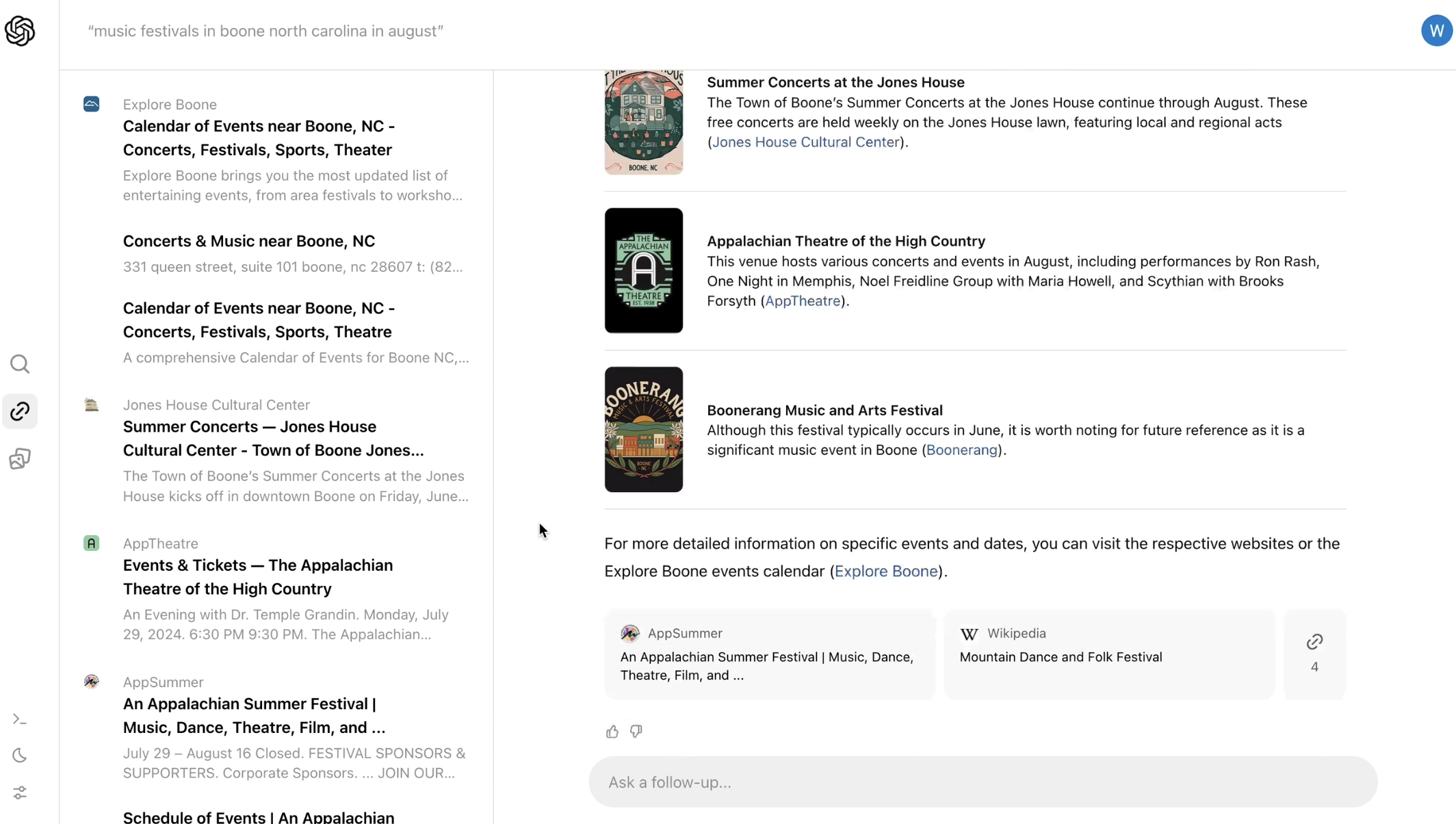The height and width of the screenshot is (824, 1456).
Task: Click the OpenAI logo icon
Action: tap(20, 31)
